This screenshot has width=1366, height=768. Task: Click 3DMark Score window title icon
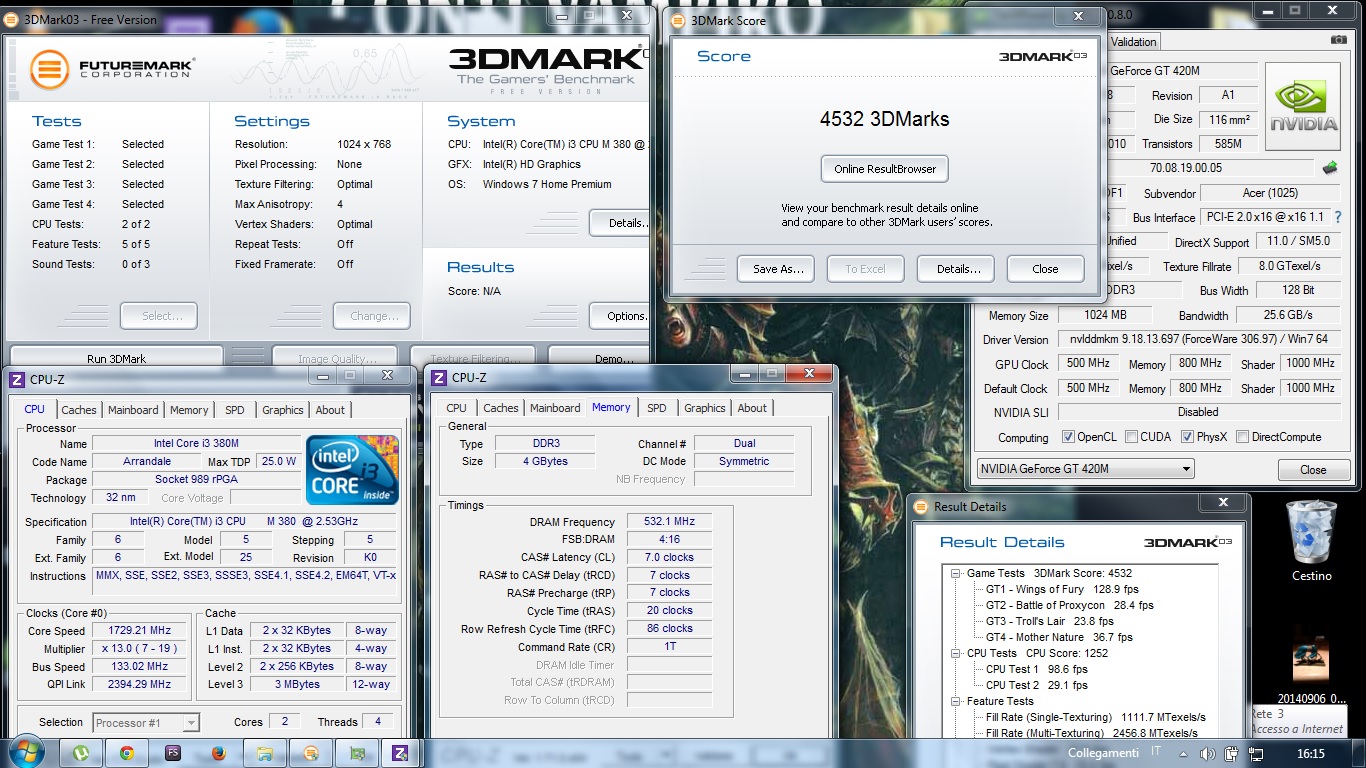click(x=679, y=19)
